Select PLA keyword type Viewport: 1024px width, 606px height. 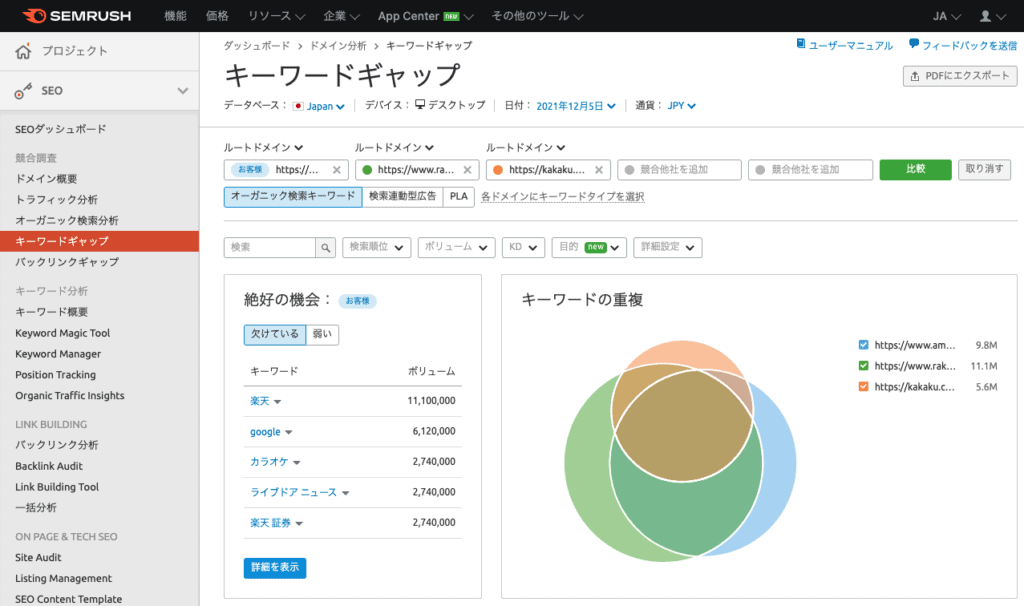458,197
